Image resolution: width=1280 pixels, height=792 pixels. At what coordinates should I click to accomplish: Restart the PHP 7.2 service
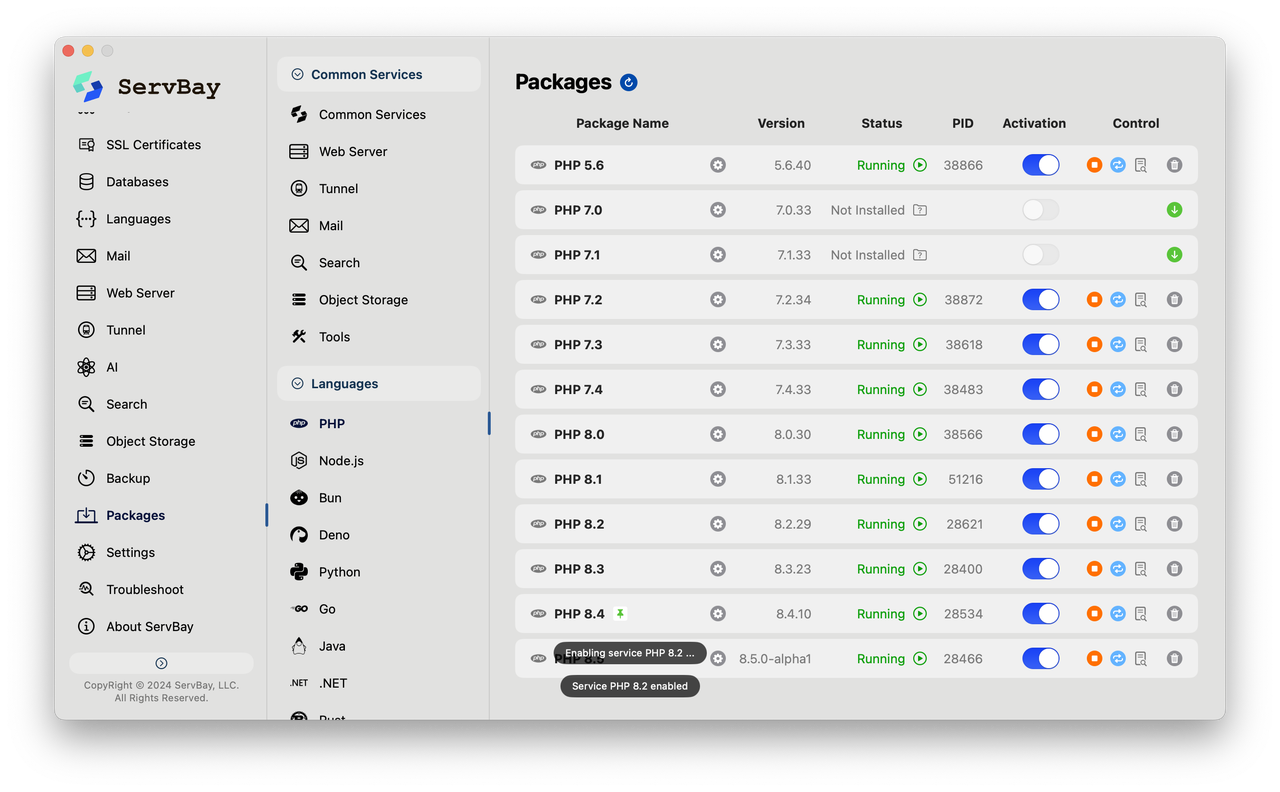(1118, 300)
